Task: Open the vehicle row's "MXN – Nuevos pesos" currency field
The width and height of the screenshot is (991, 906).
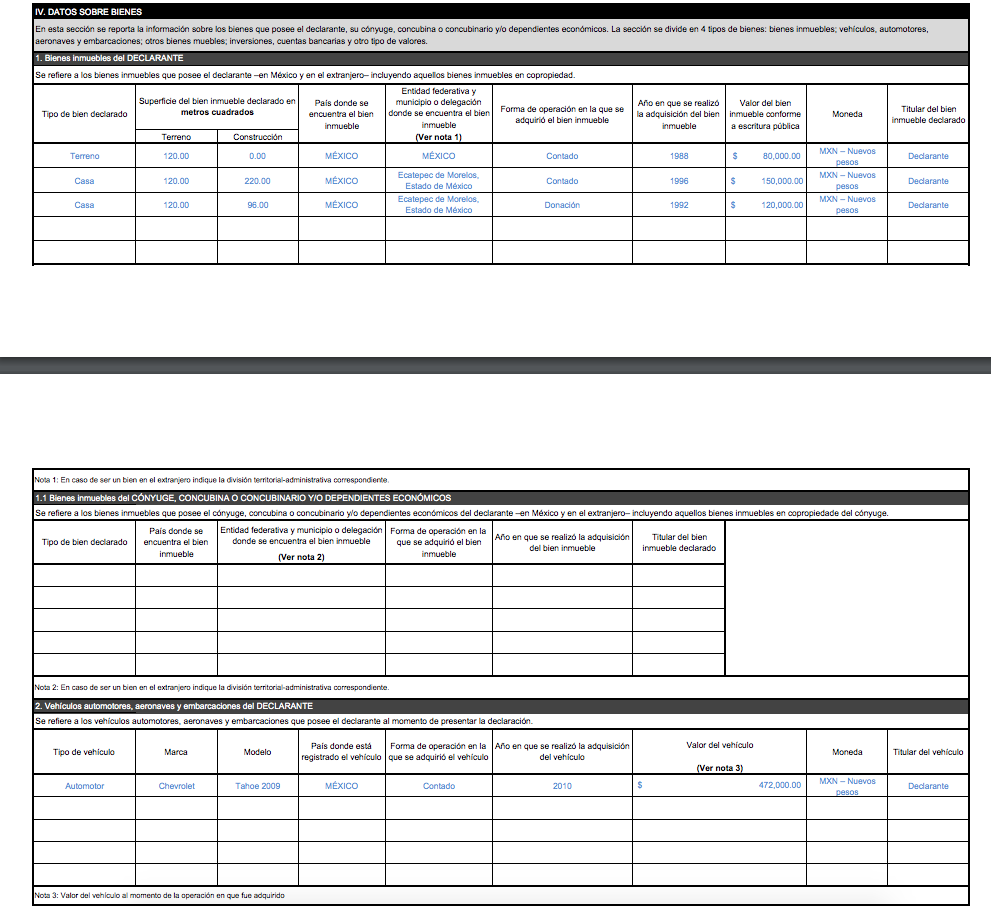Action: [x=846, y=786]
